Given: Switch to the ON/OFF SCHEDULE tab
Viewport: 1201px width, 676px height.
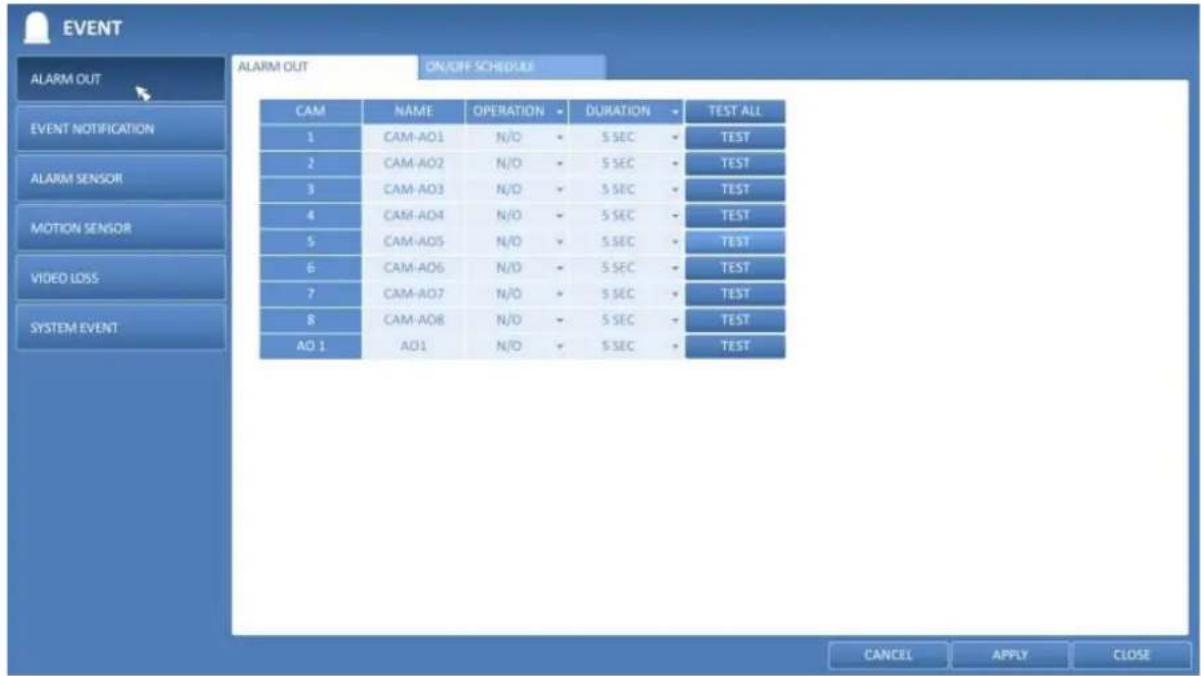Looking at the screenshot, I should point(511,67).
